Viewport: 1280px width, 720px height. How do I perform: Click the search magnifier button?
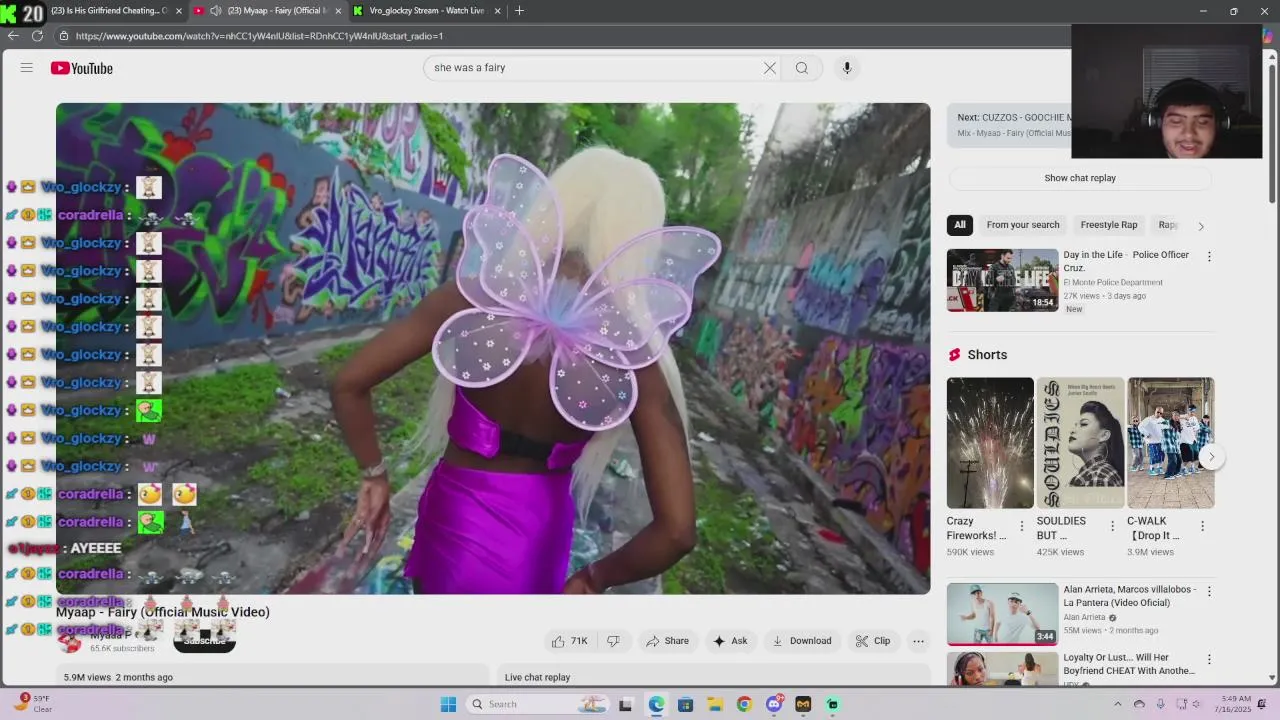[802, 68]
